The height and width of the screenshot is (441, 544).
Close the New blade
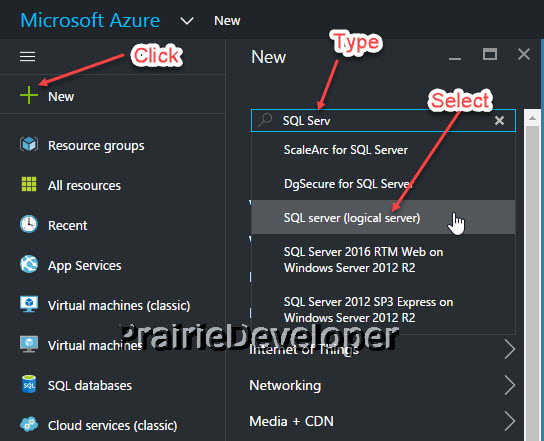point(524,54)
